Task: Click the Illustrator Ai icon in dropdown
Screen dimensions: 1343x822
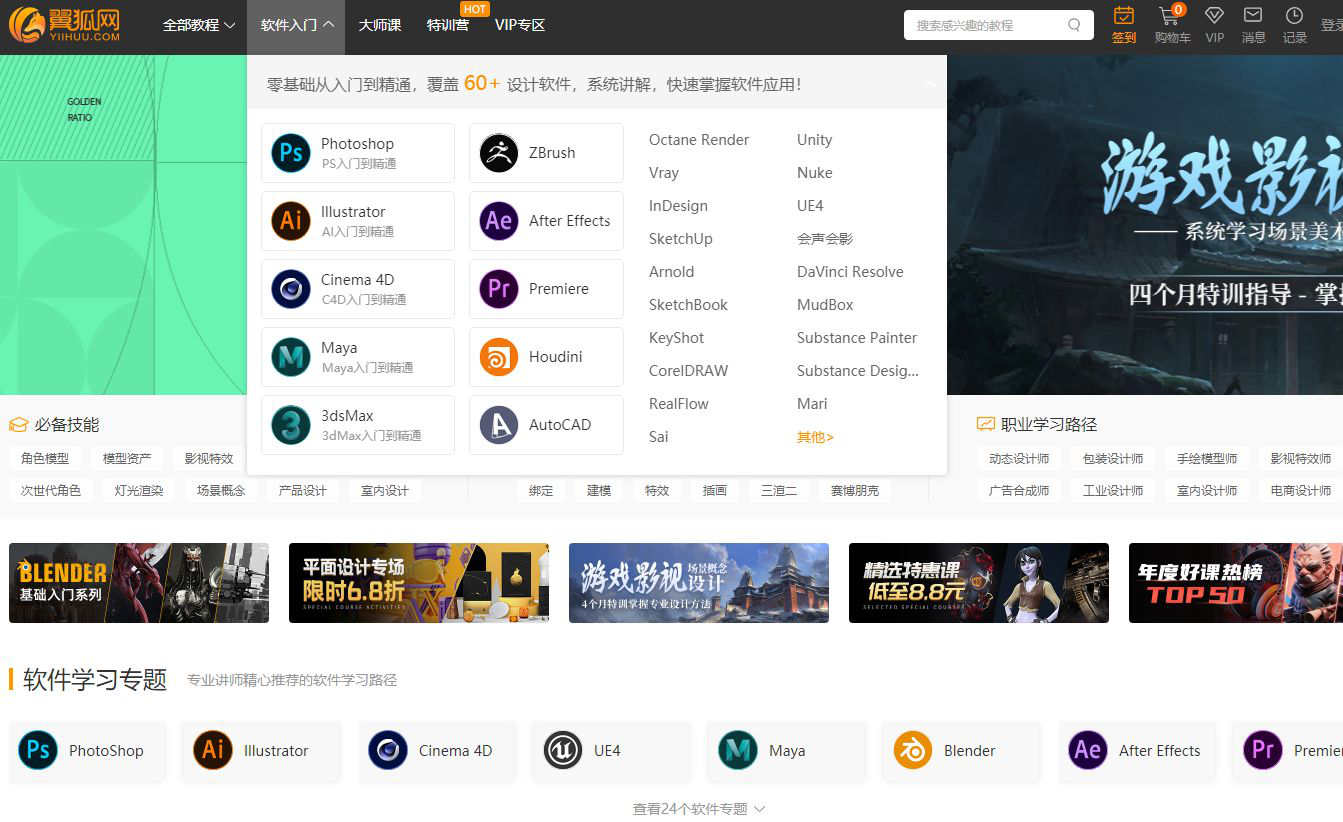Action: [291, 221]
